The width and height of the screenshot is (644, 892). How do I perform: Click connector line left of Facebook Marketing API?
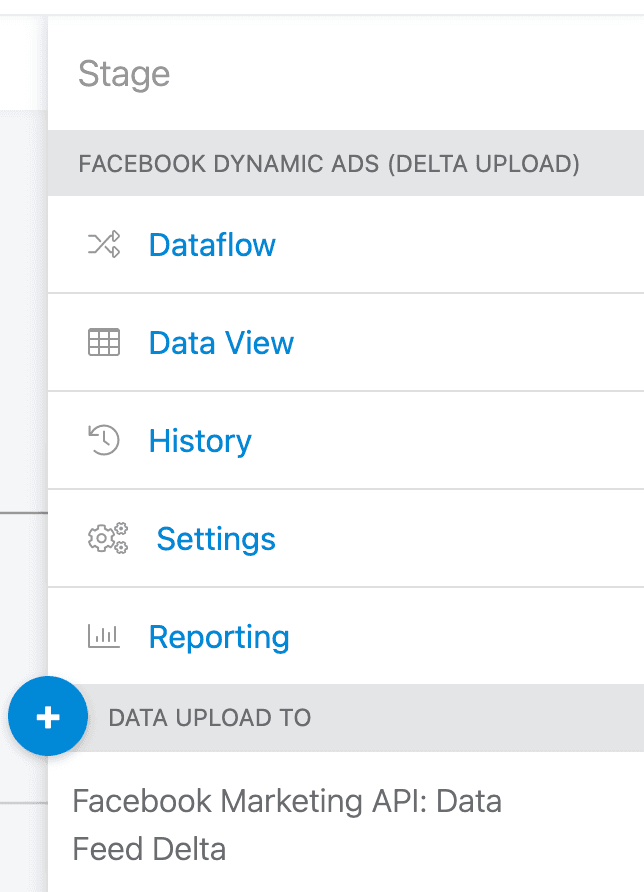point(22,802)
